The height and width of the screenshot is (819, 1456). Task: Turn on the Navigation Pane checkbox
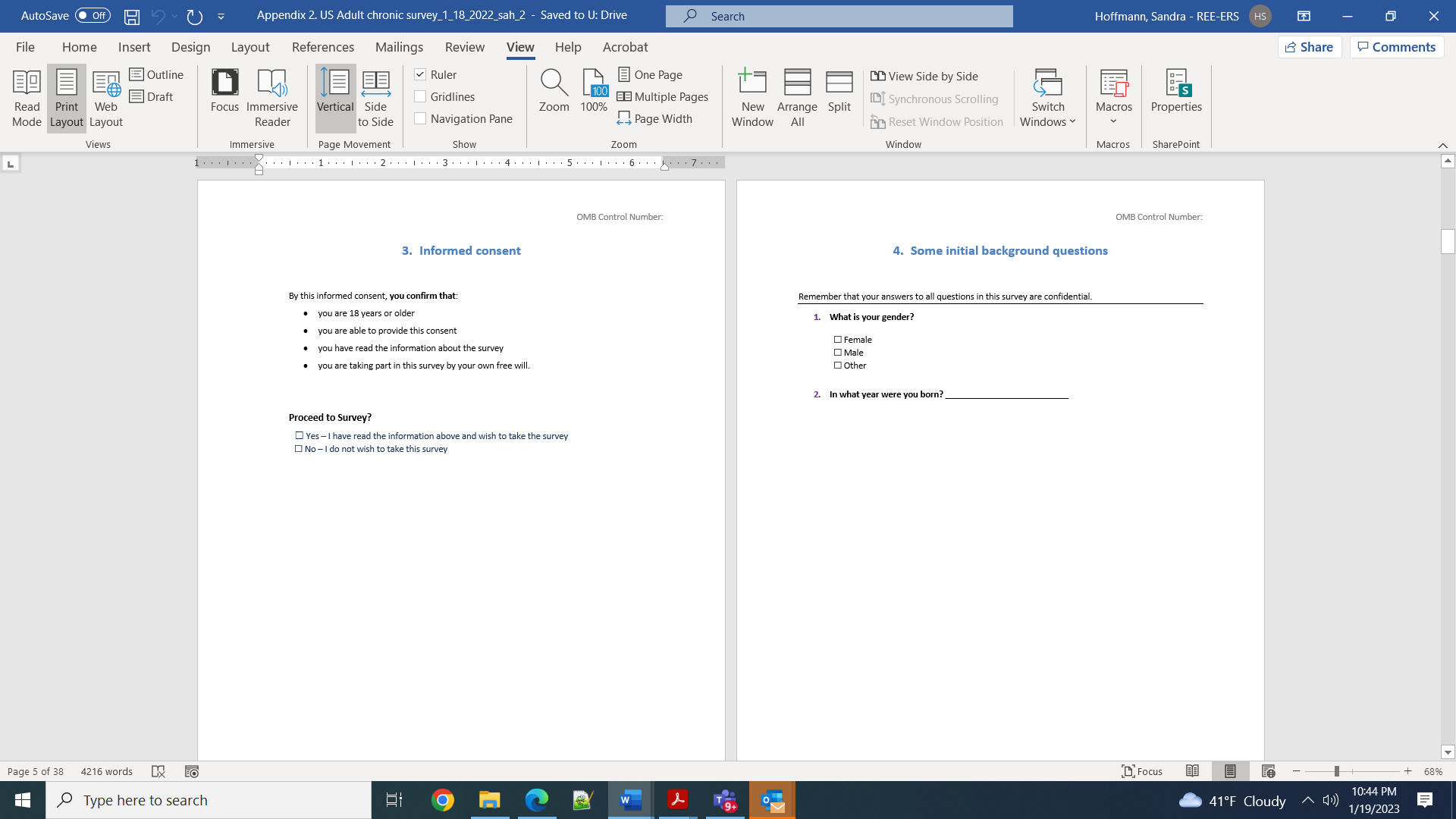click(420, 118)
